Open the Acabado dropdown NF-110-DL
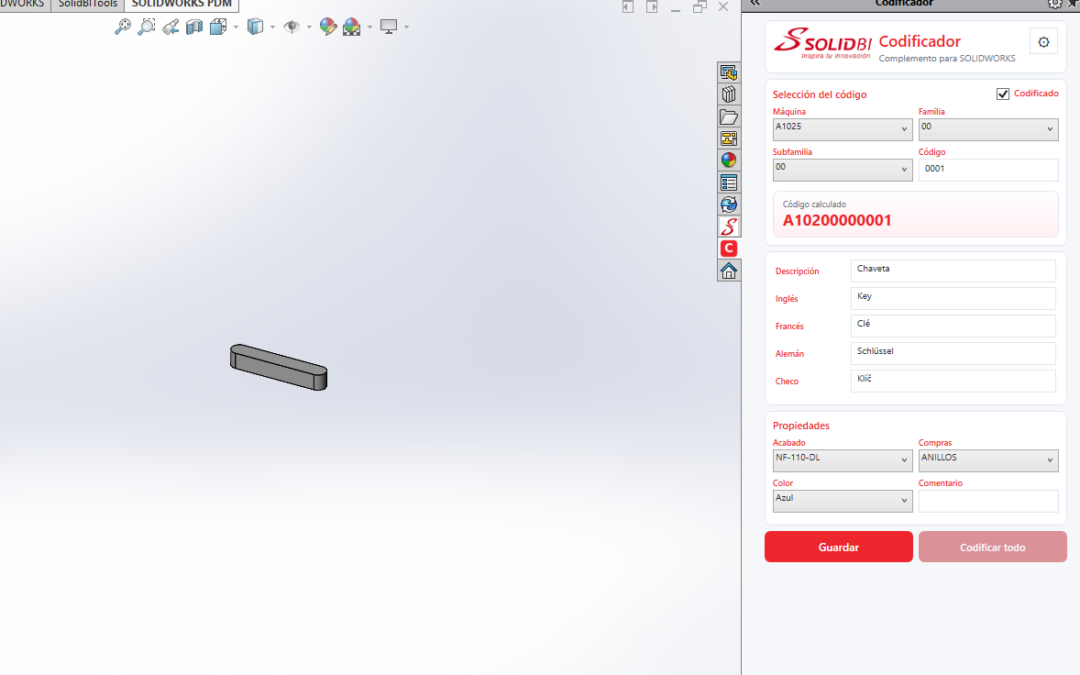This screenshot has width=1080, height=675. click(x=842, y=461)
